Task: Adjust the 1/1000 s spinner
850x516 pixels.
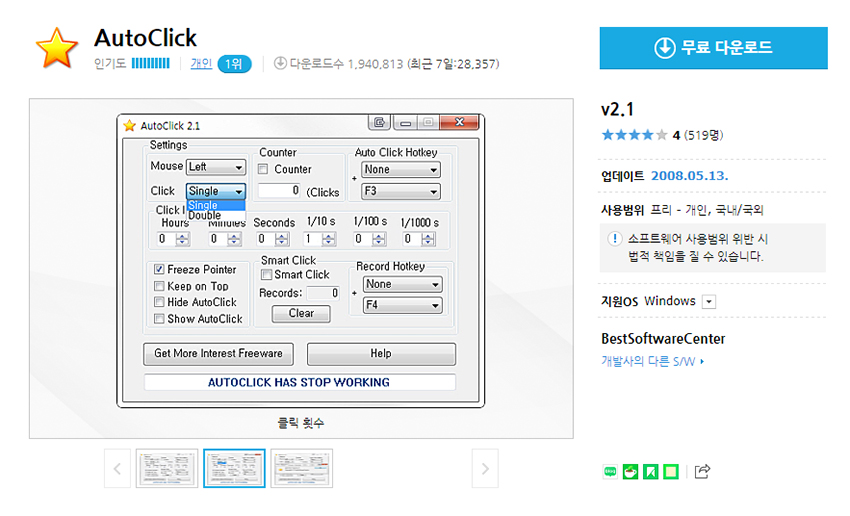Action: [428, 239]
